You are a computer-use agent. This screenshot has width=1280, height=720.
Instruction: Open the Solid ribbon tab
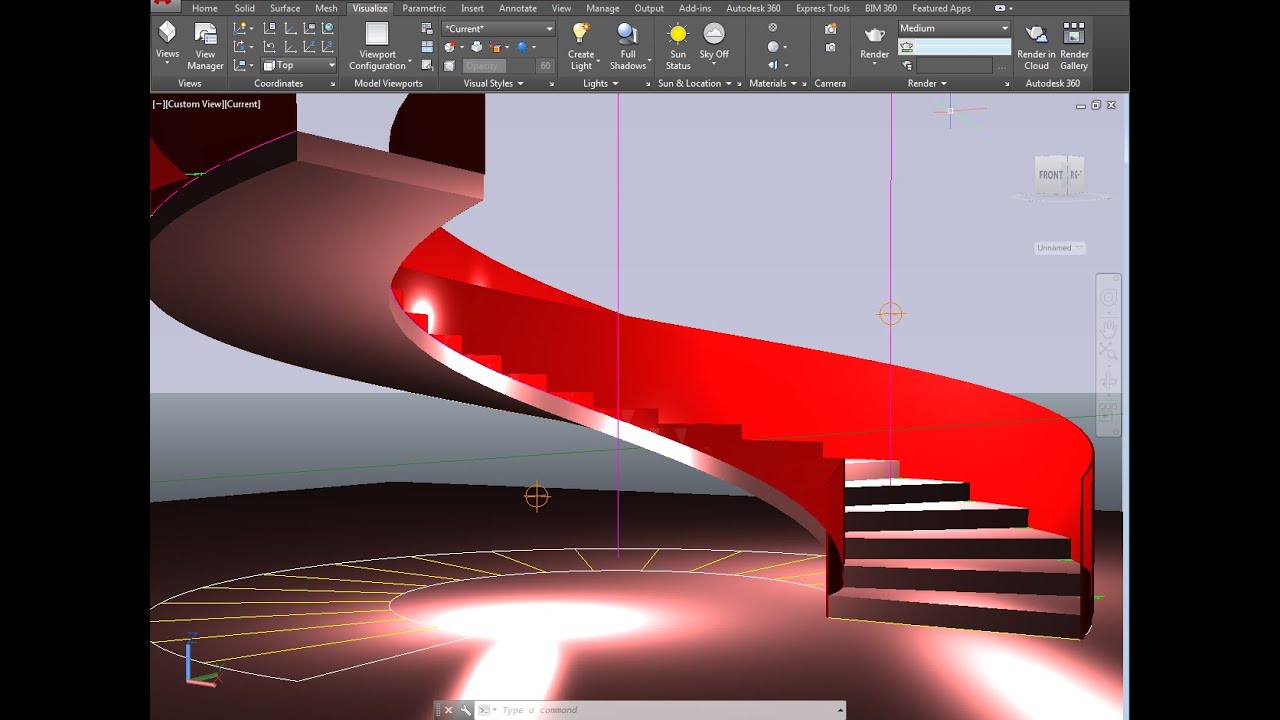coord(245,8)
